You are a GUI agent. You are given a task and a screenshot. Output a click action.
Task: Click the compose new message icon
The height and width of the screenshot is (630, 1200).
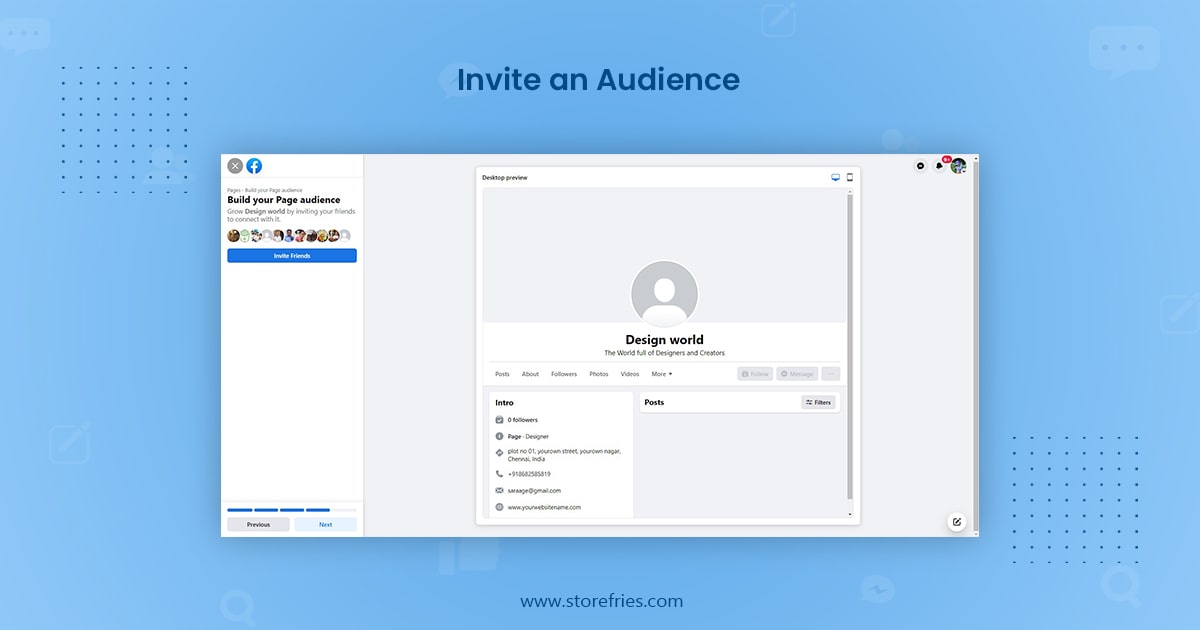[x=957, y=521]
